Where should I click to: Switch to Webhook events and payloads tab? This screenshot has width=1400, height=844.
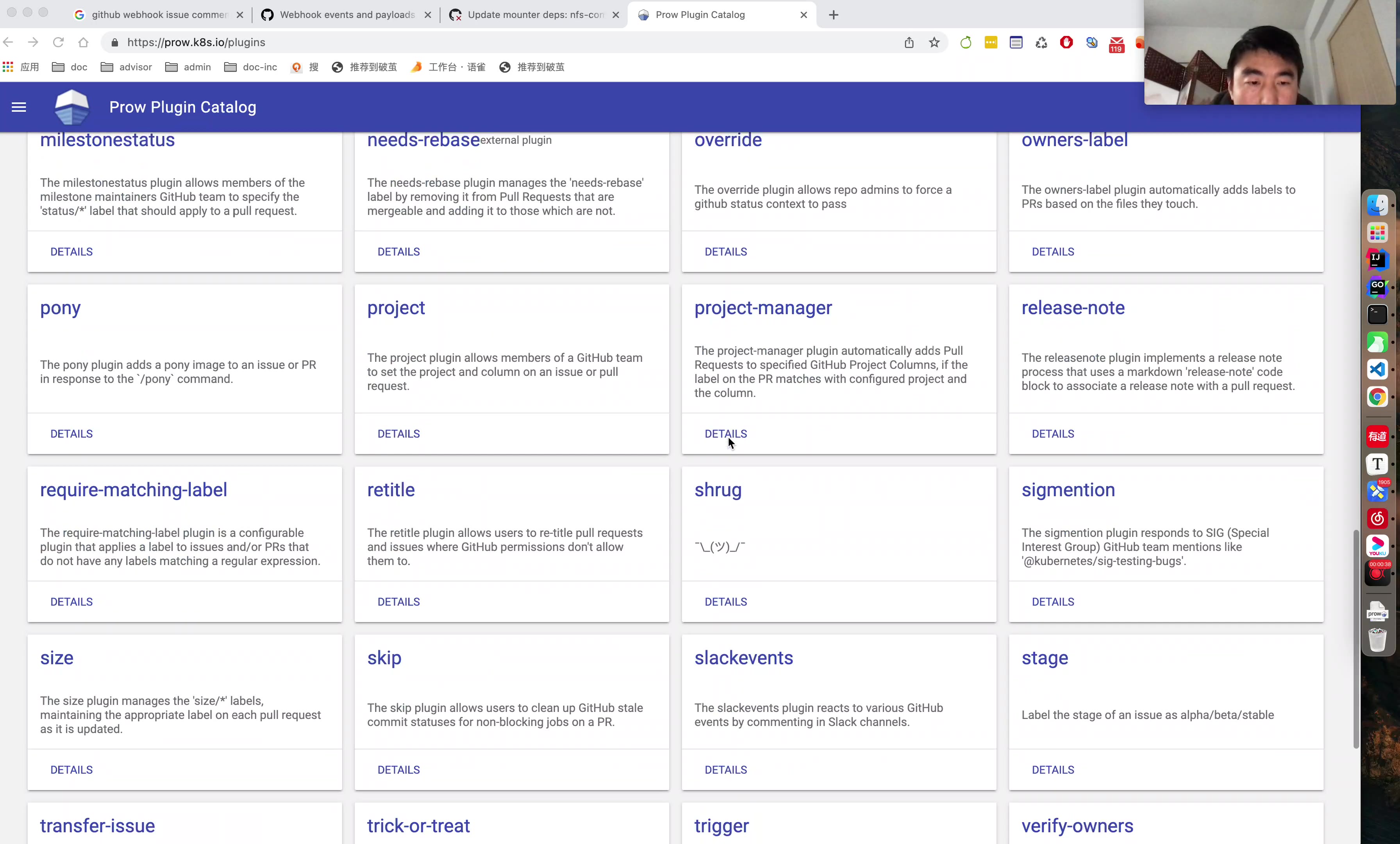pyautogui.click(x=346, y=15)
